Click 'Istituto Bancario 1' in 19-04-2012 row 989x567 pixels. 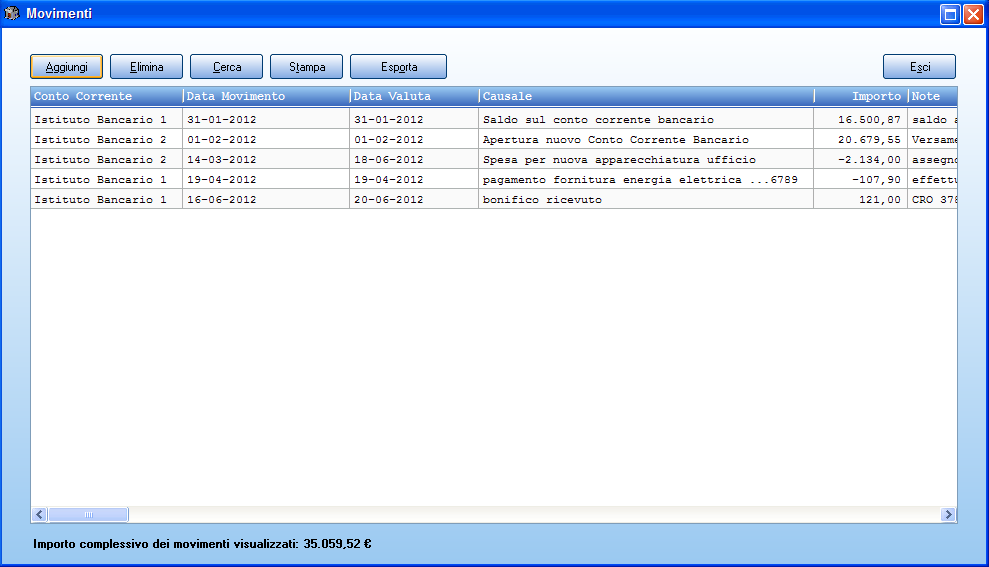pos(106,180)
